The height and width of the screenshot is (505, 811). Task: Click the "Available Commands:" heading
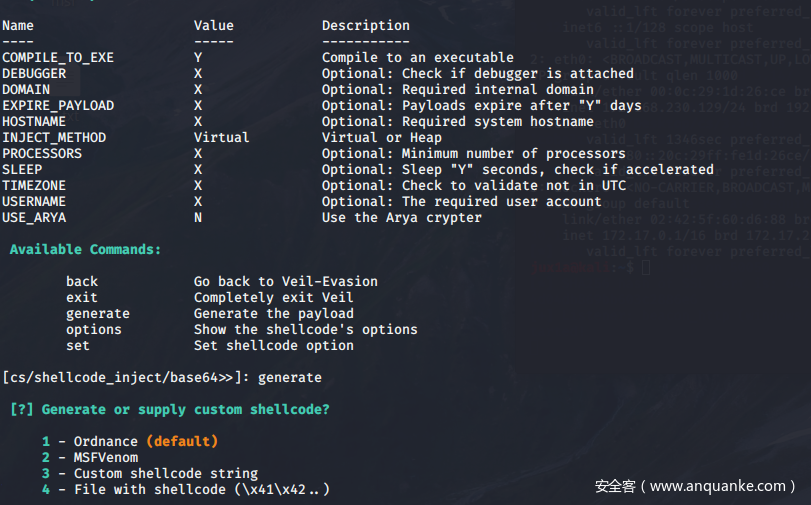85,250
